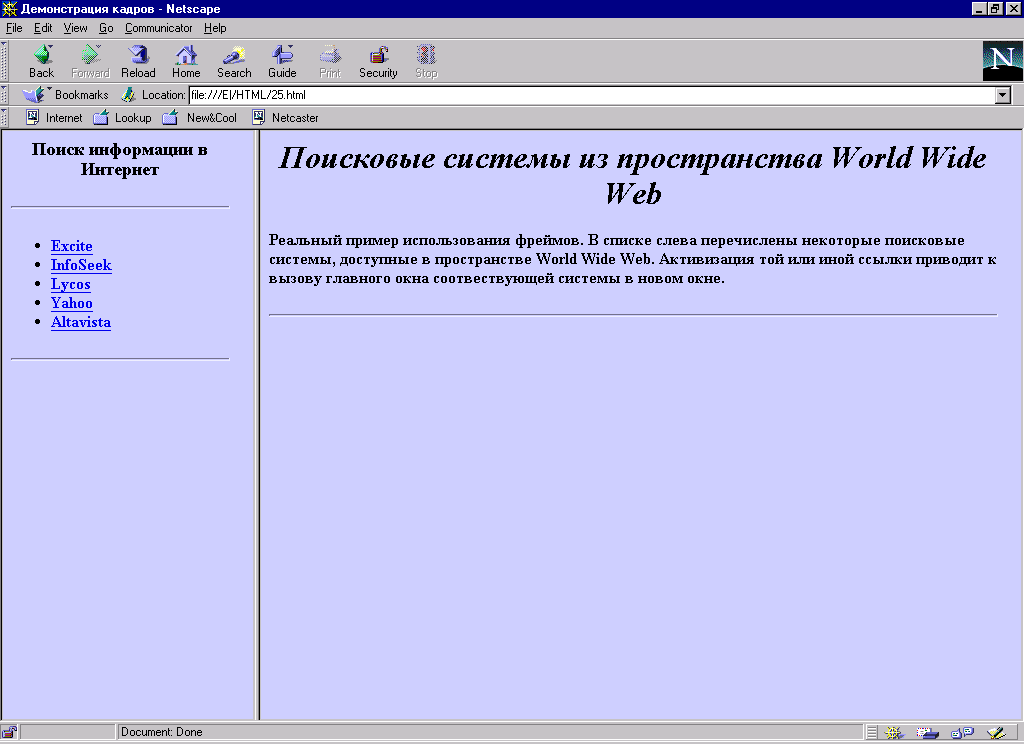Image resolution: width=1024 pixels, height=744 pixels.
Task: Click the window system menu icon
Action: coord(9,9)
